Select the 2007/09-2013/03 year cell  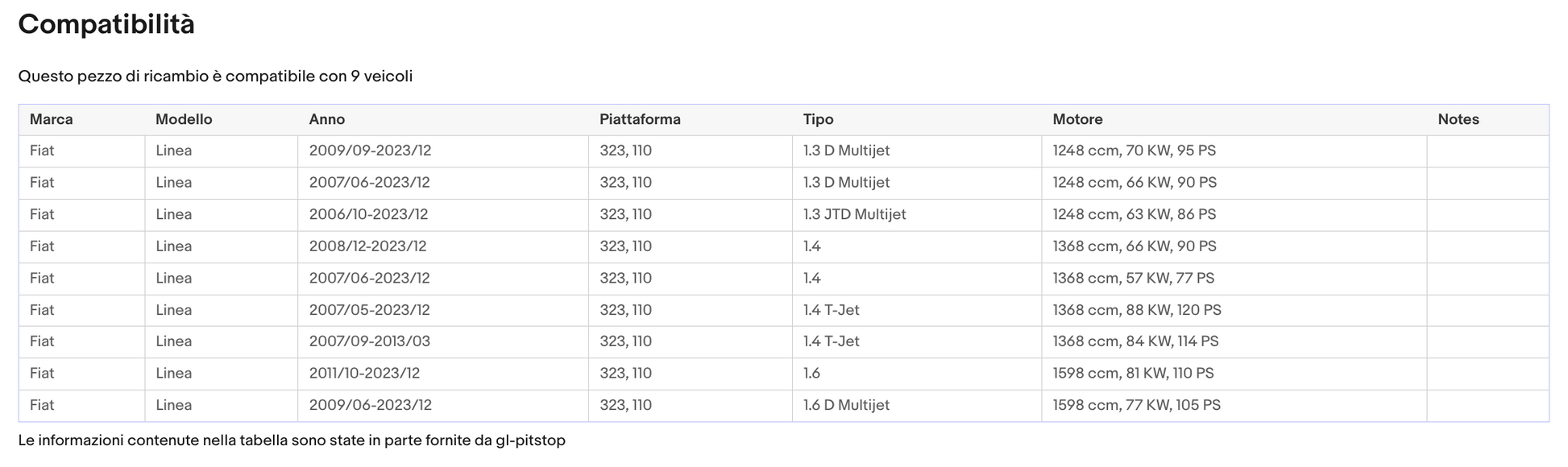pyautogui.click(x=443, y=342)
